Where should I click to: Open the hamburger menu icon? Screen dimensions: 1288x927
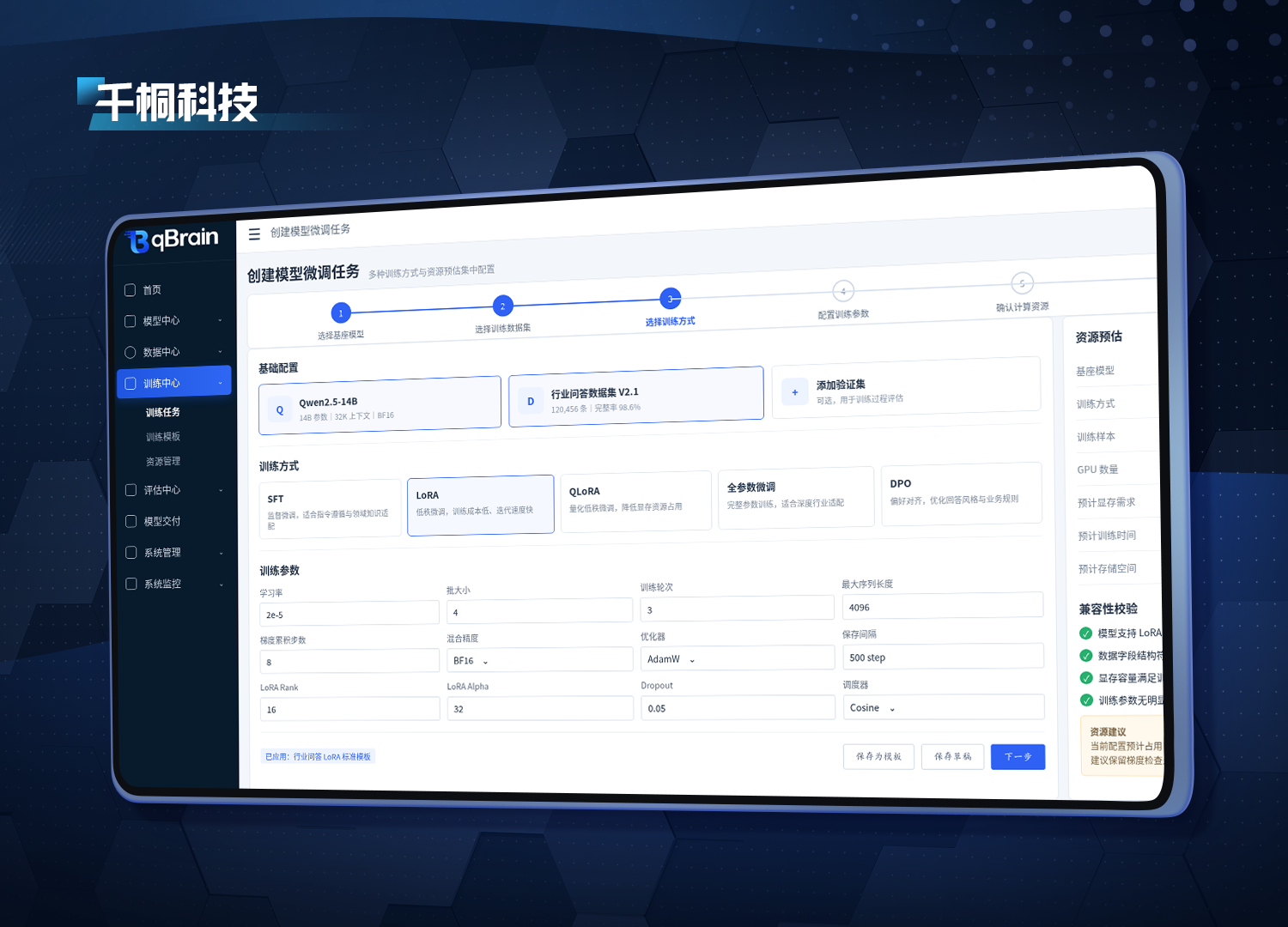tap(254, 234)
